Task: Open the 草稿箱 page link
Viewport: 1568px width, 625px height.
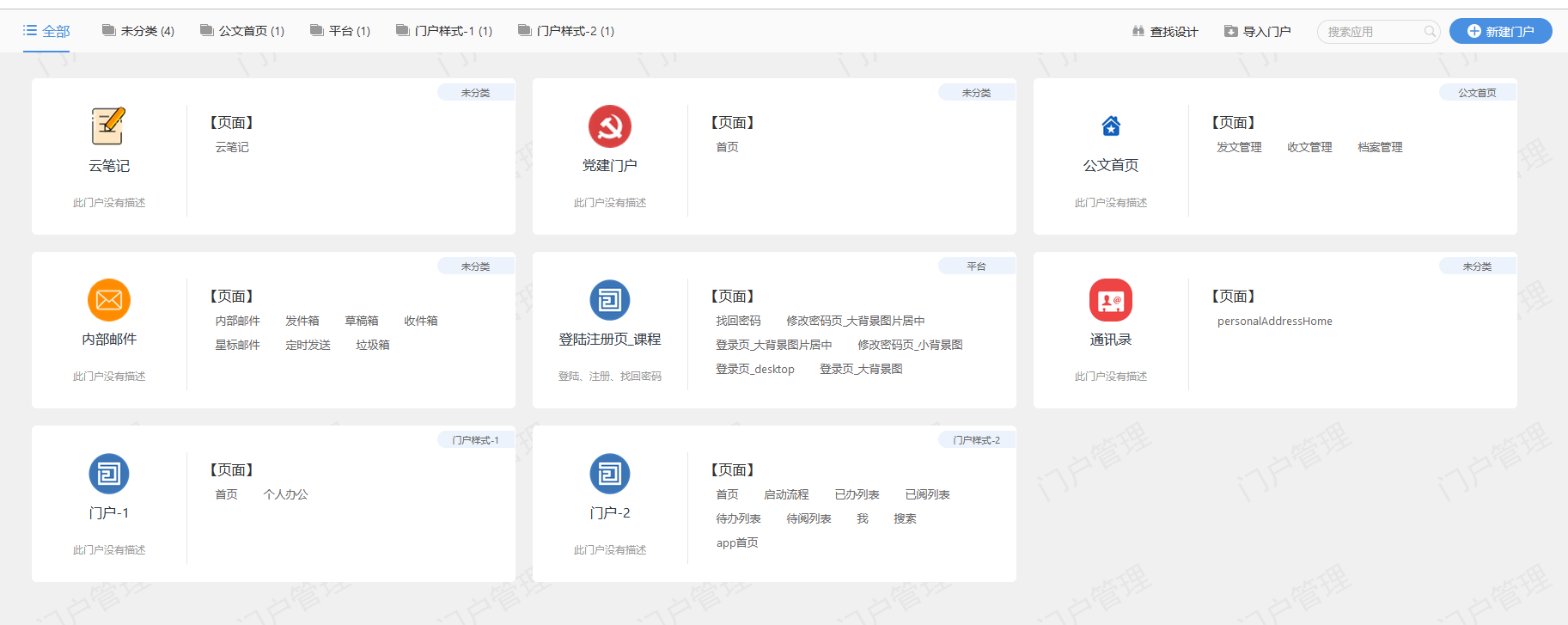Action: 361,321
